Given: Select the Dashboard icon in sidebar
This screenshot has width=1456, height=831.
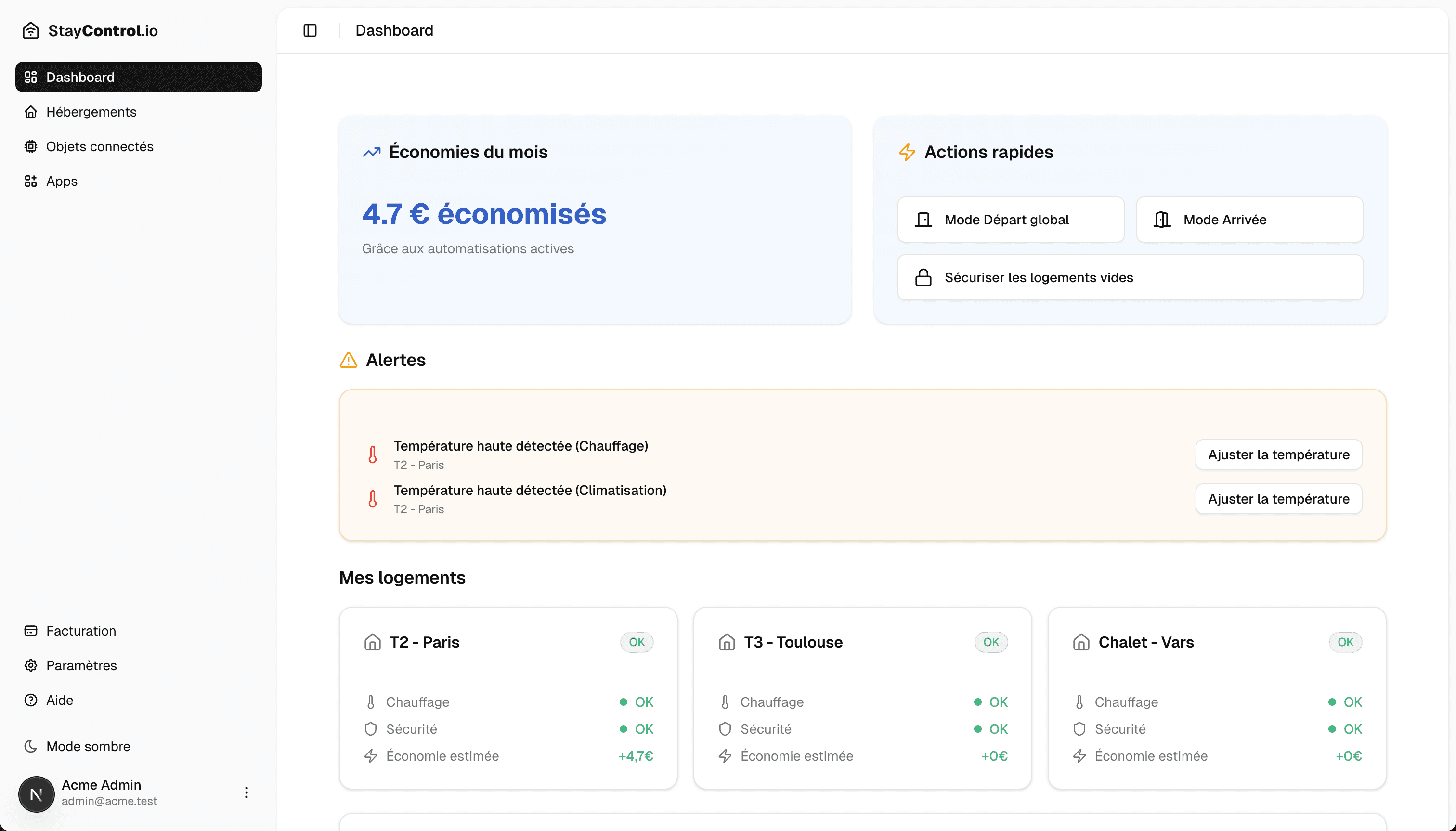Looking at the screenshot, I should (x=31, y=77).
